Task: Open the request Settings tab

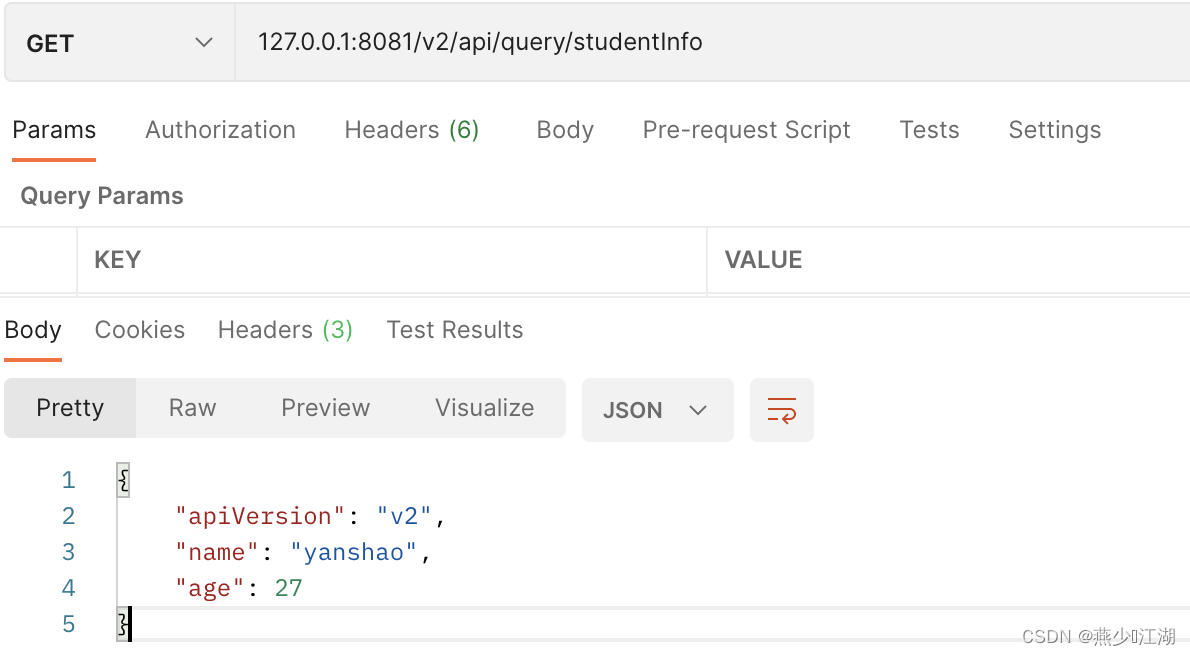Action: tap(1054, 130)
